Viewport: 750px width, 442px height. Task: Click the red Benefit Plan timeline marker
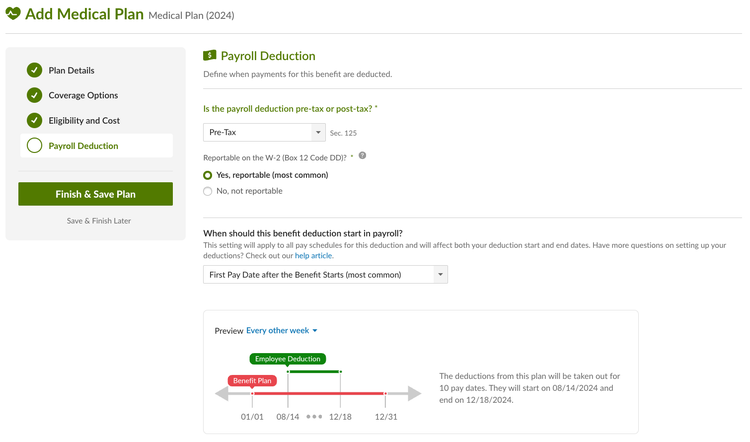252,381
